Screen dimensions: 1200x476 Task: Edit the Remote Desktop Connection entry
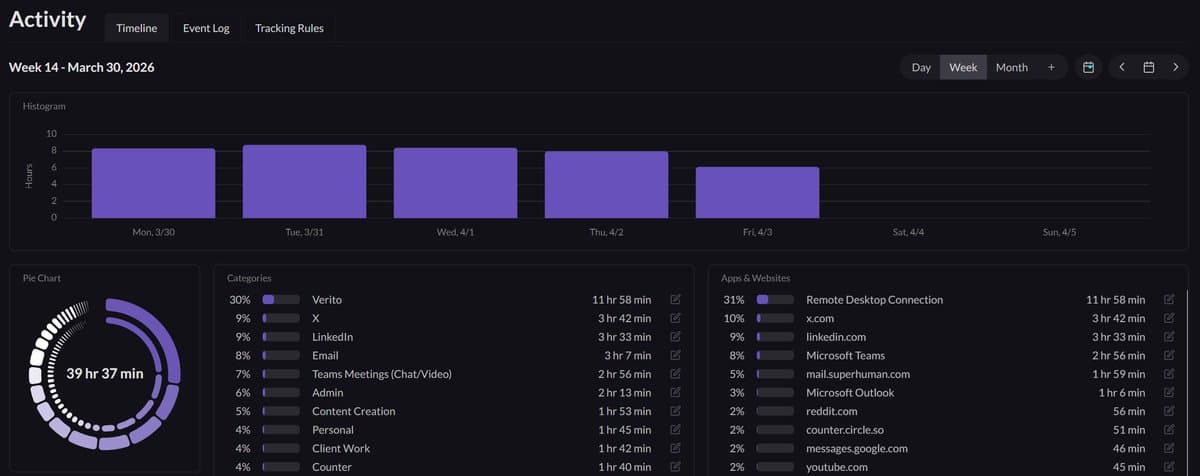click(1169, 300)
